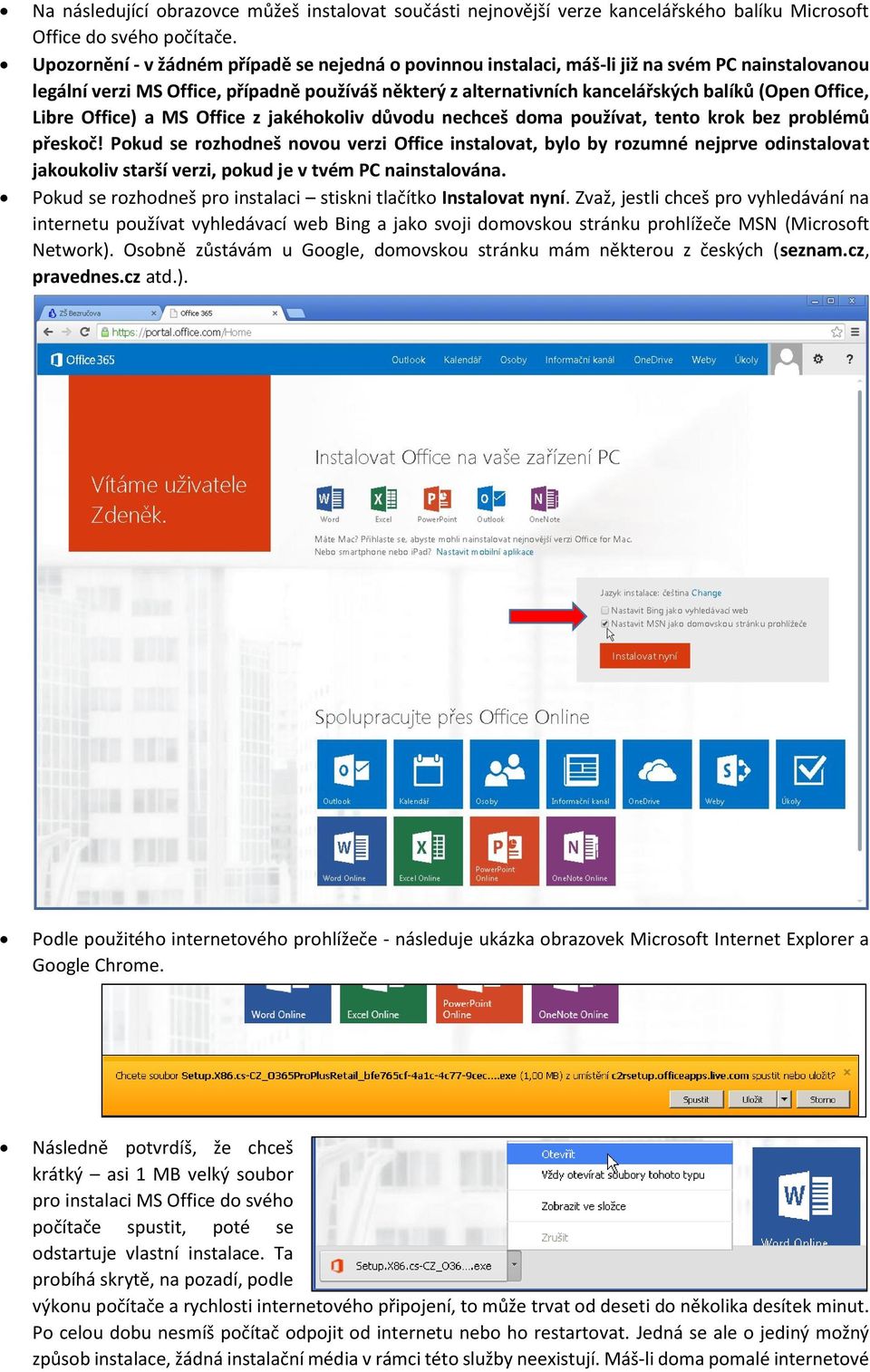Screen dimensions: 870x1372
Task: Uncheck Nastavit MSN jako domovskou stránku
Action: point(605,623)
